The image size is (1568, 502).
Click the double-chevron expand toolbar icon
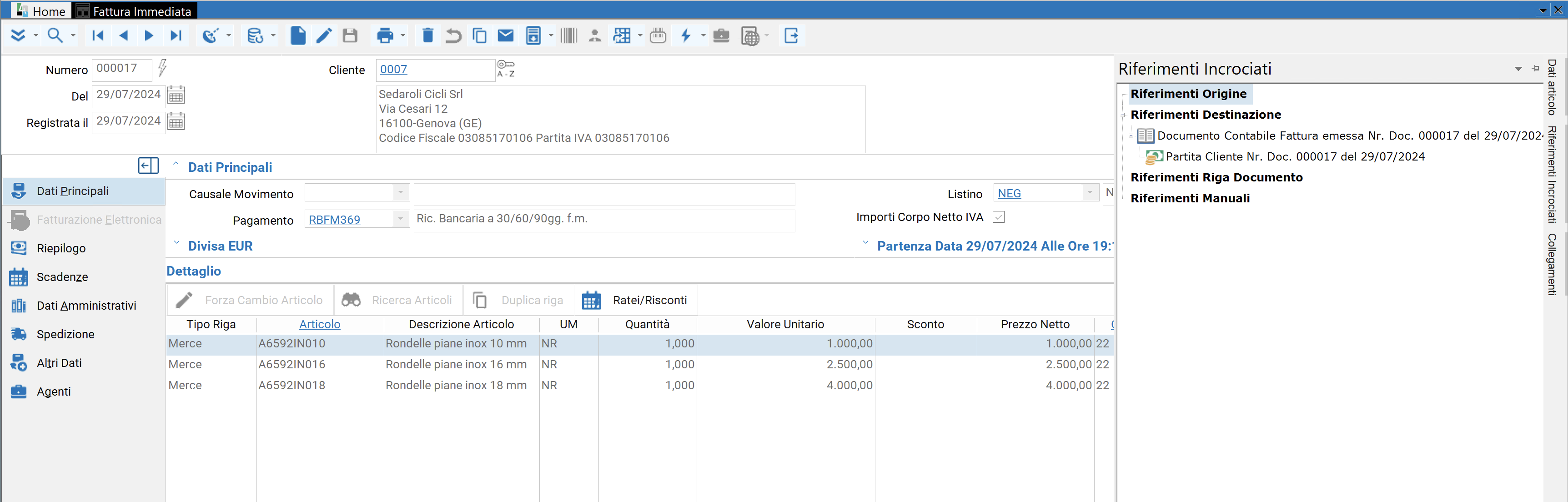coord(18,36)
